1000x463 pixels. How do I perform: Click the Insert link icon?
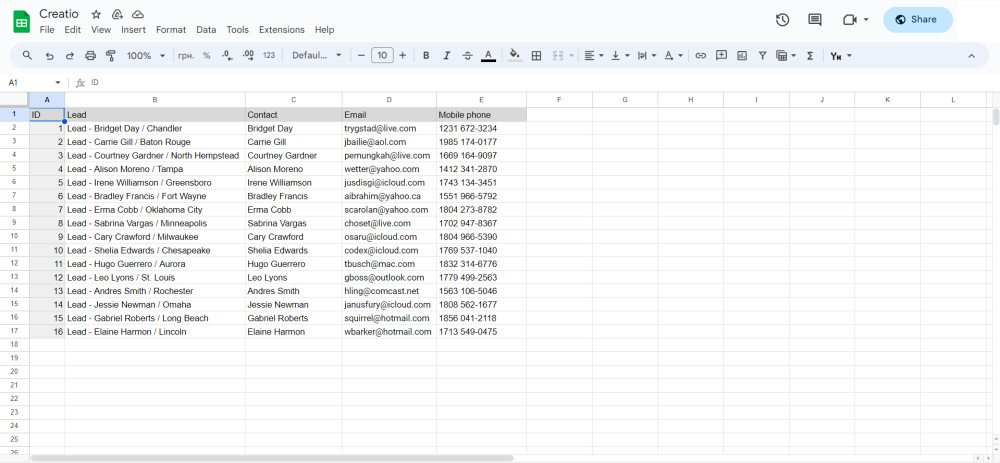tap(700, 56)
